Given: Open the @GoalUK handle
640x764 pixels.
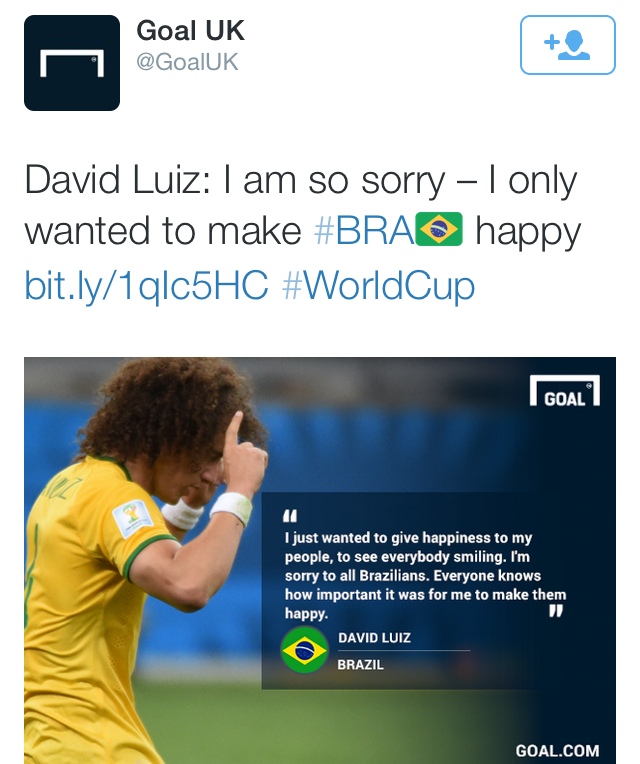Looking at the screenshot, I should point(187,62).
